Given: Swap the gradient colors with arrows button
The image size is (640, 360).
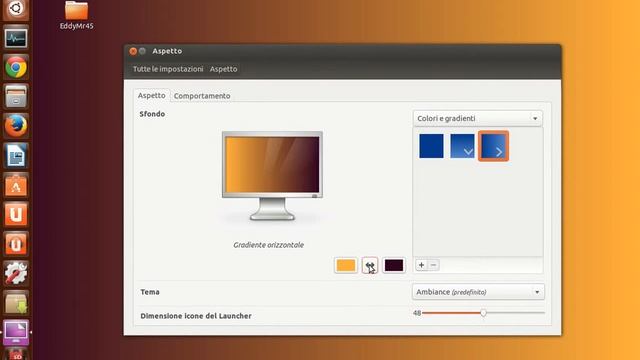Looking at the screenshot, I should 370,266.
